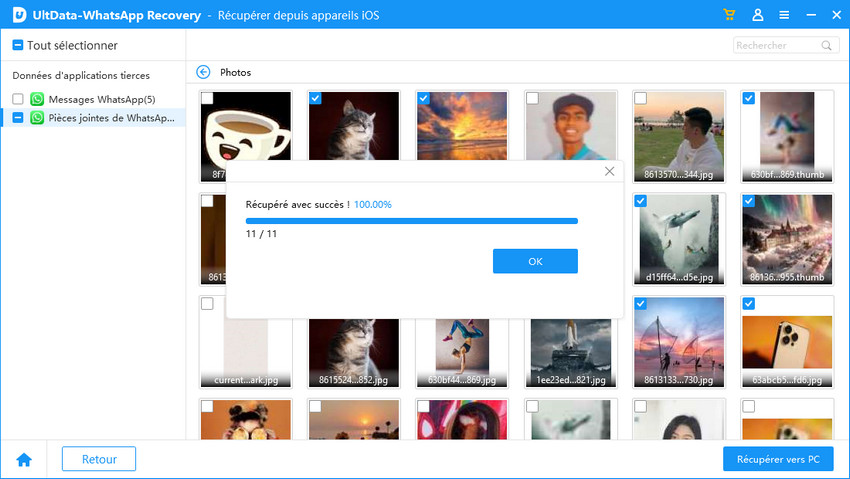Open the 630bf...869.thumb blurred thumbnail

pyautogui.click(x=787, y=137)
